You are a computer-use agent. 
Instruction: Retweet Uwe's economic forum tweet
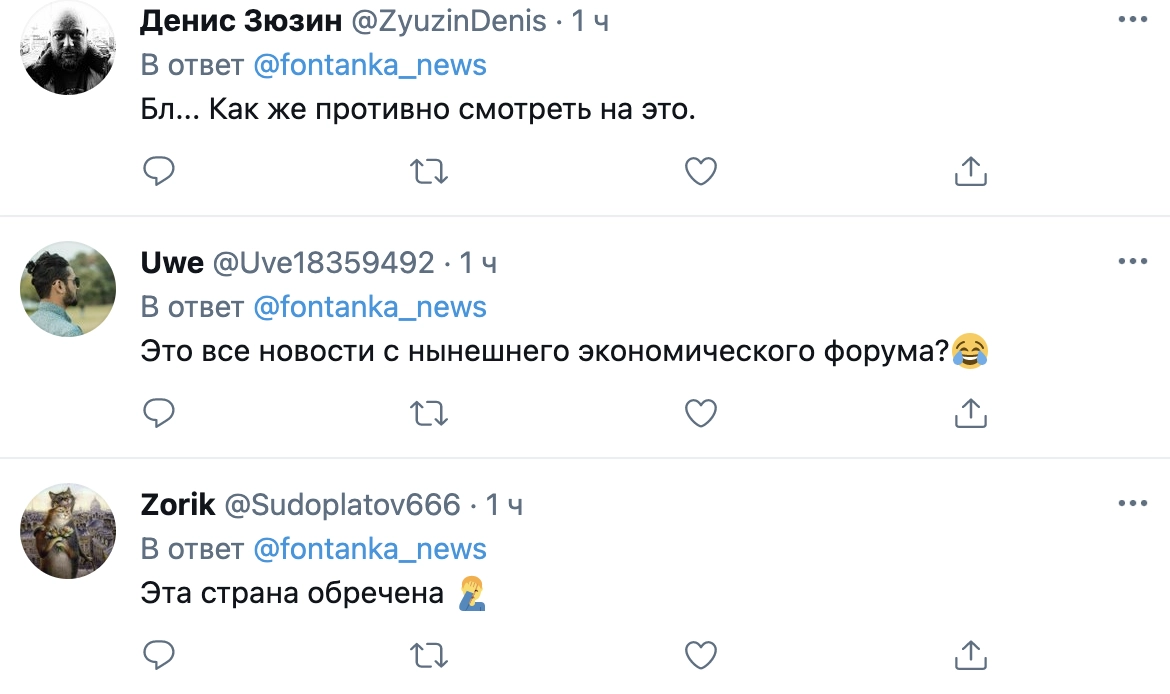[430, 412]
